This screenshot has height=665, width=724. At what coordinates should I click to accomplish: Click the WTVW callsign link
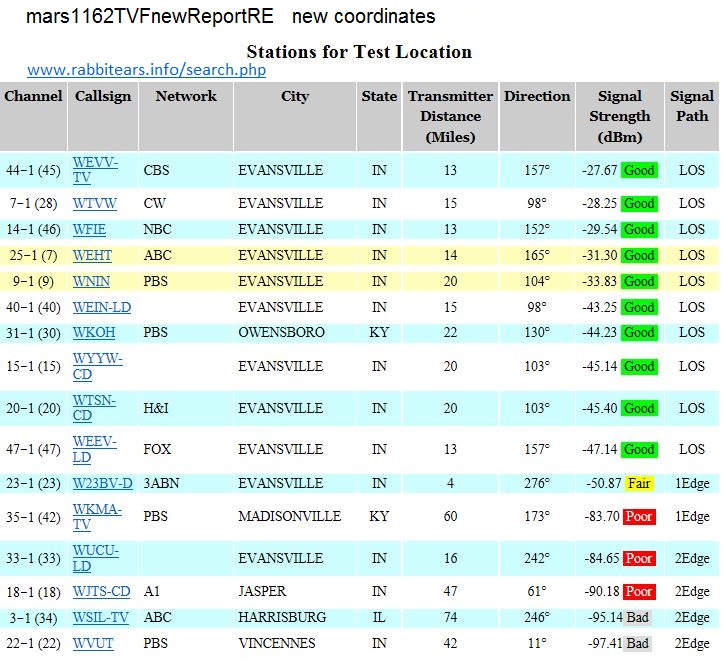[x=95, y=203]
